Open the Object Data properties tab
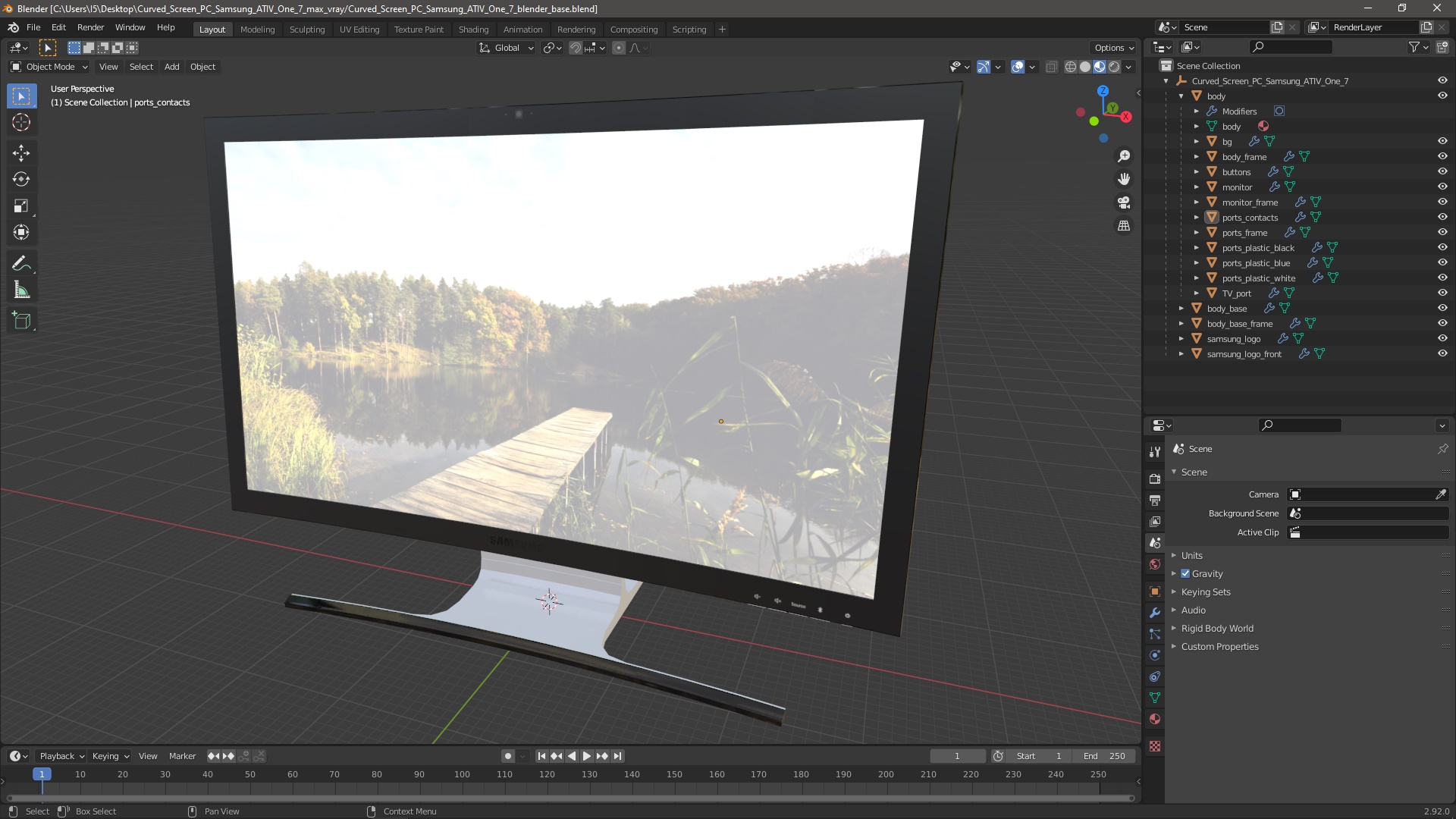Image resolution: width=1456 pixels, height=819 pixels. (1155, 698)
